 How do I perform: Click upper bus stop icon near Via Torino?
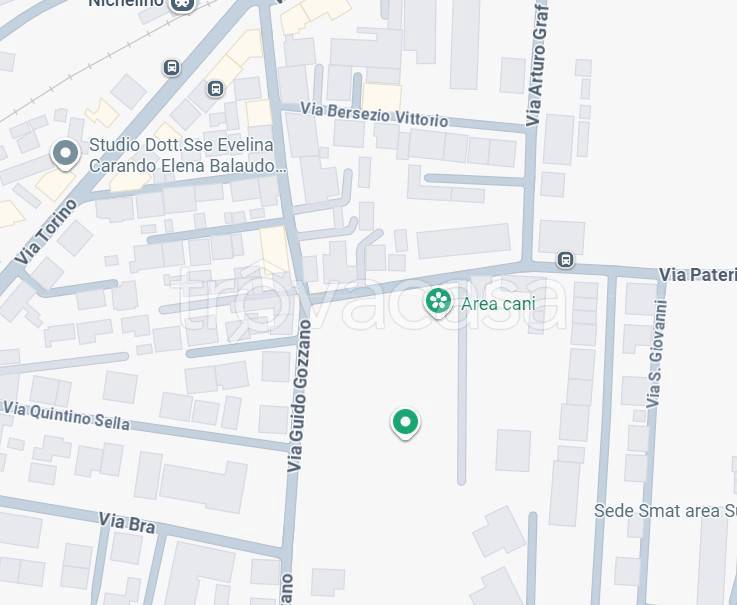(x=172, y=67)
